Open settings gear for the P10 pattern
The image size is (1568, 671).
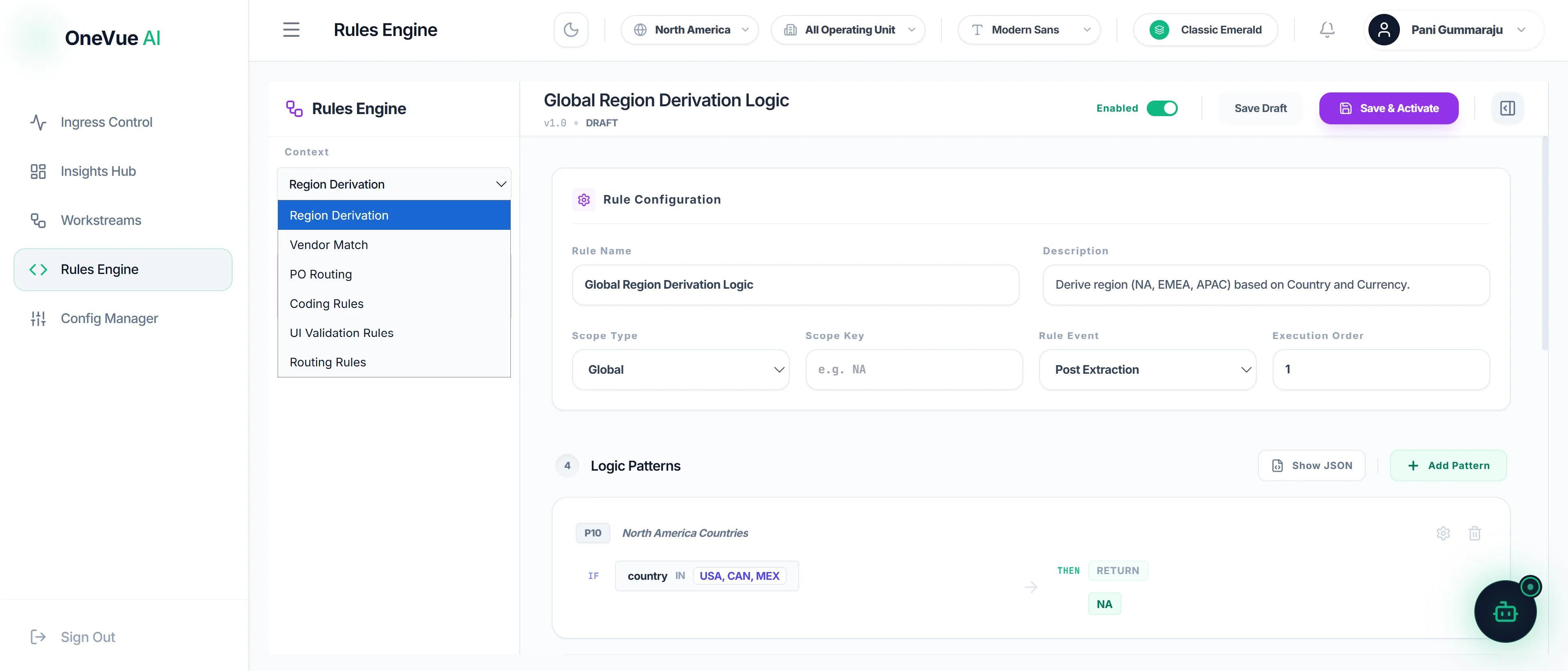1443,534
